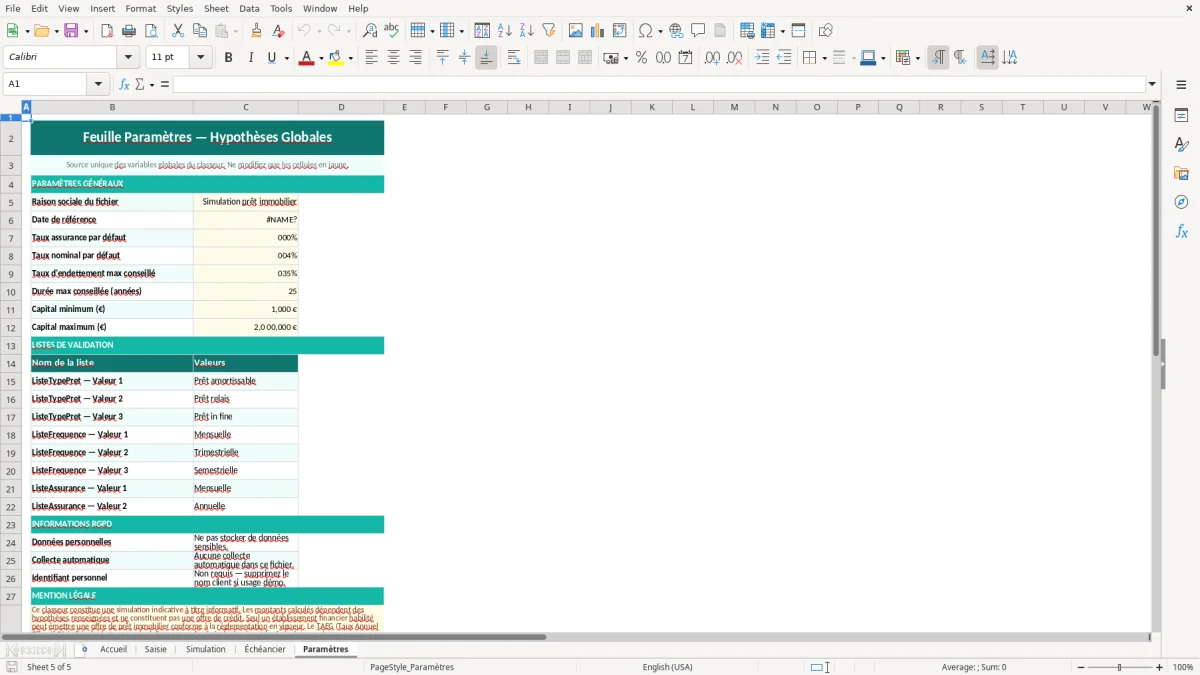Apply font color red swatch
The height and width of the screenshot is (675, 1200).
click(x=306, y=58)
